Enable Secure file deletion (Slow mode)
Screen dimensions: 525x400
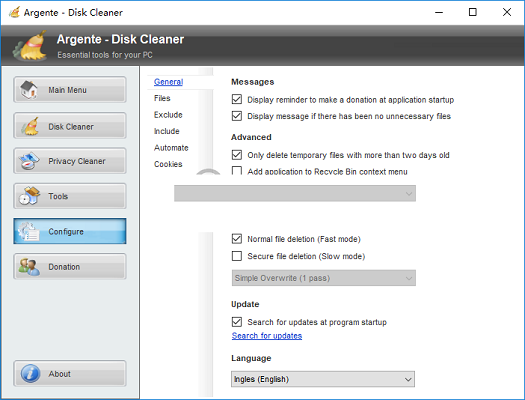point(237,256)
